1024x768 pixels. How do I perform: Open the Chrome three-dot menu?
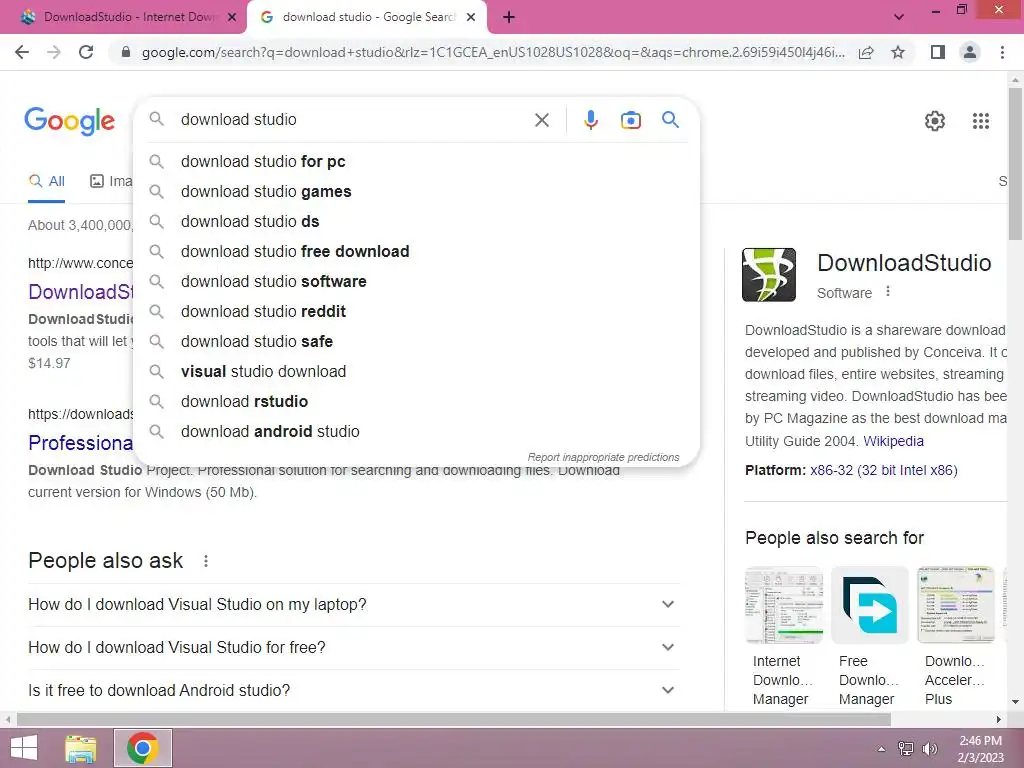pyautogui.click(x=1002, y=52)
